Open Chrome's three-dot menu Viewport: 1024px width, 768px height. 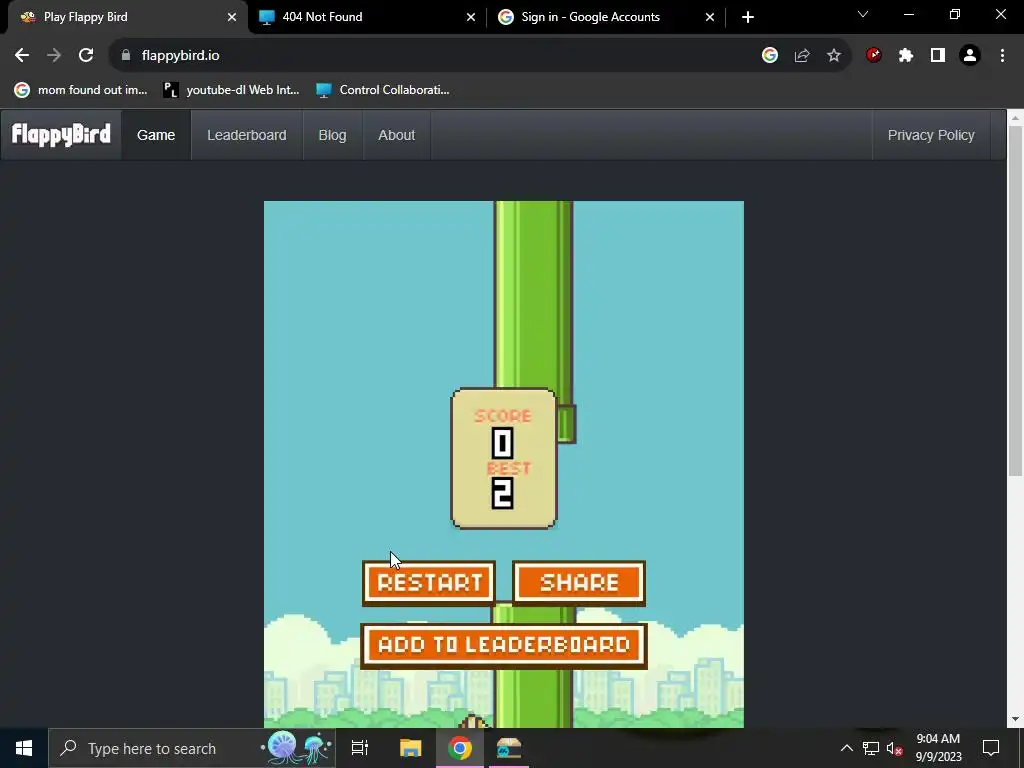[1002, 56]
